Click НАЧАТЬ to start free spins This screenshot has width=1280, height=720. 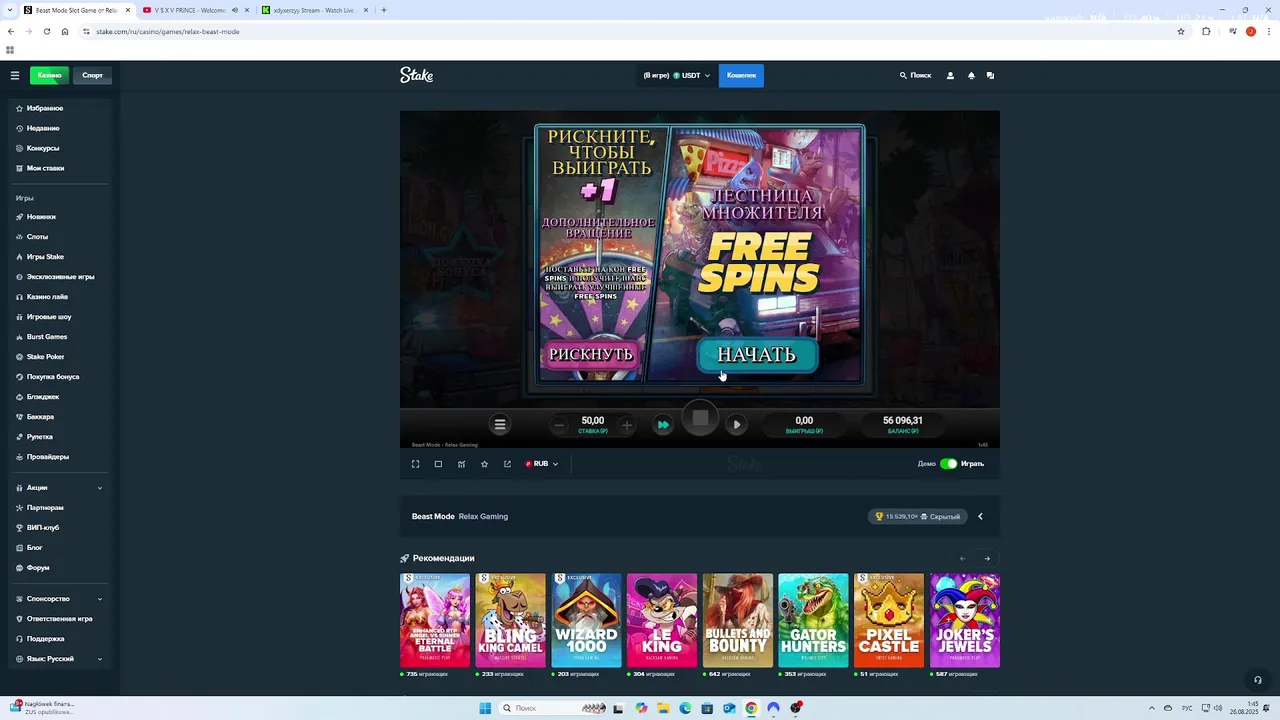tap(757, 355)
